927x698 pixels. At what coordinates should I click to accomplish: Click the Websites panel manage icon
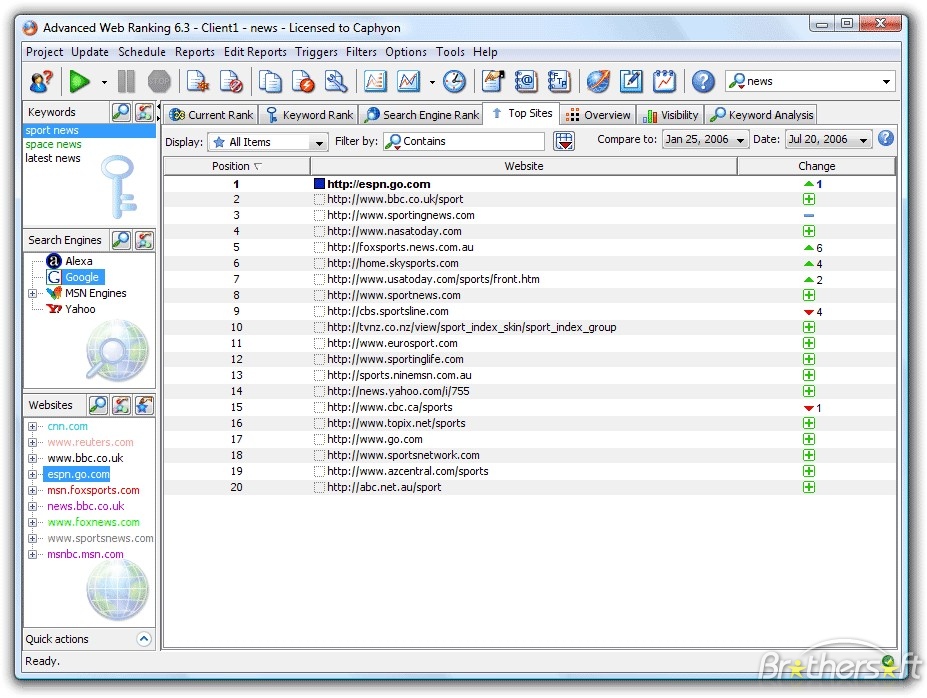click(x=121, y=405)
